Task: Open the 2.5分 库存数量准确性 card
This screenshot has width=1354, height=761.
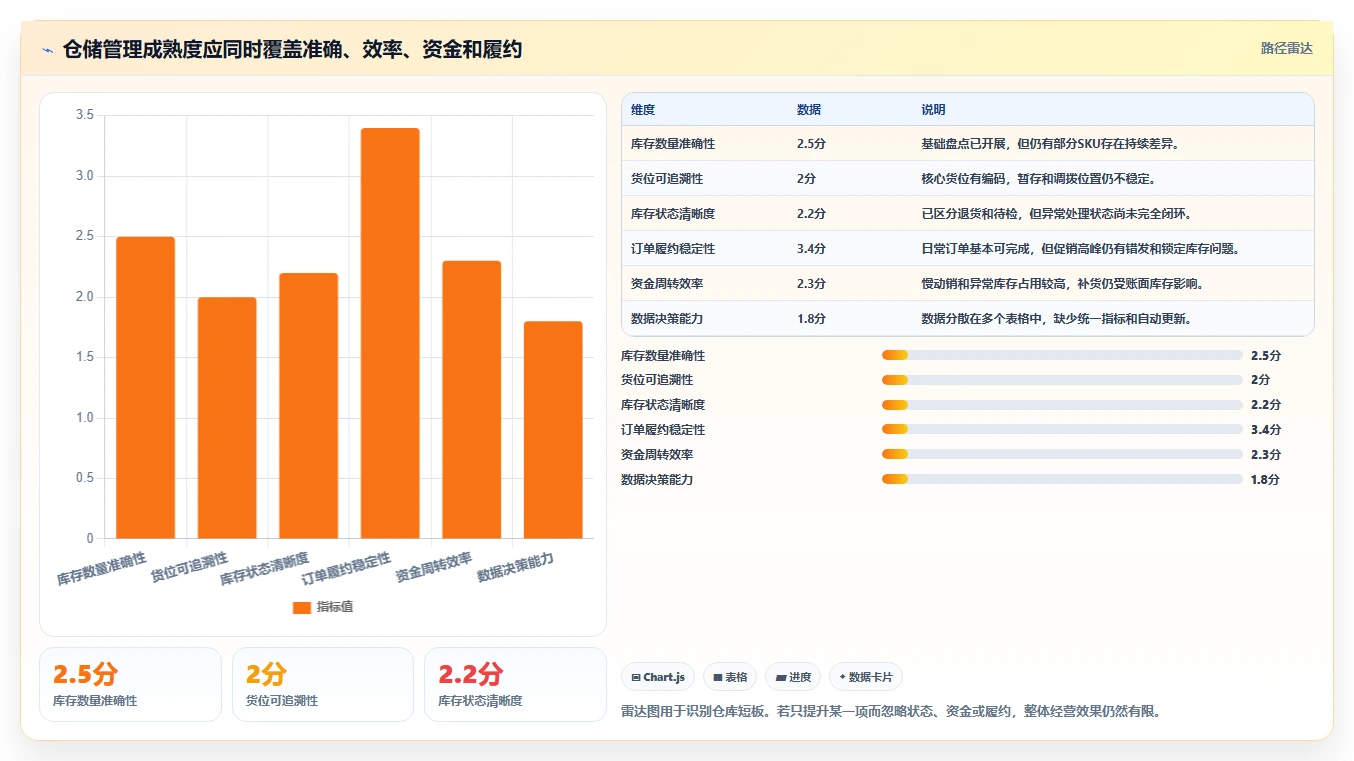Action: (x=130, y=684)
